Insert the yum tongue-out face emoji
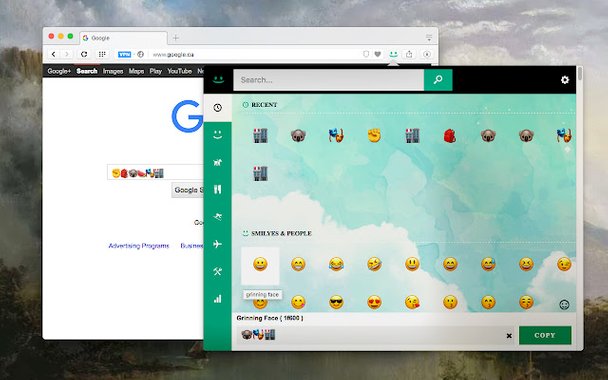Screen dimensions: 608x380 [298, 302]
